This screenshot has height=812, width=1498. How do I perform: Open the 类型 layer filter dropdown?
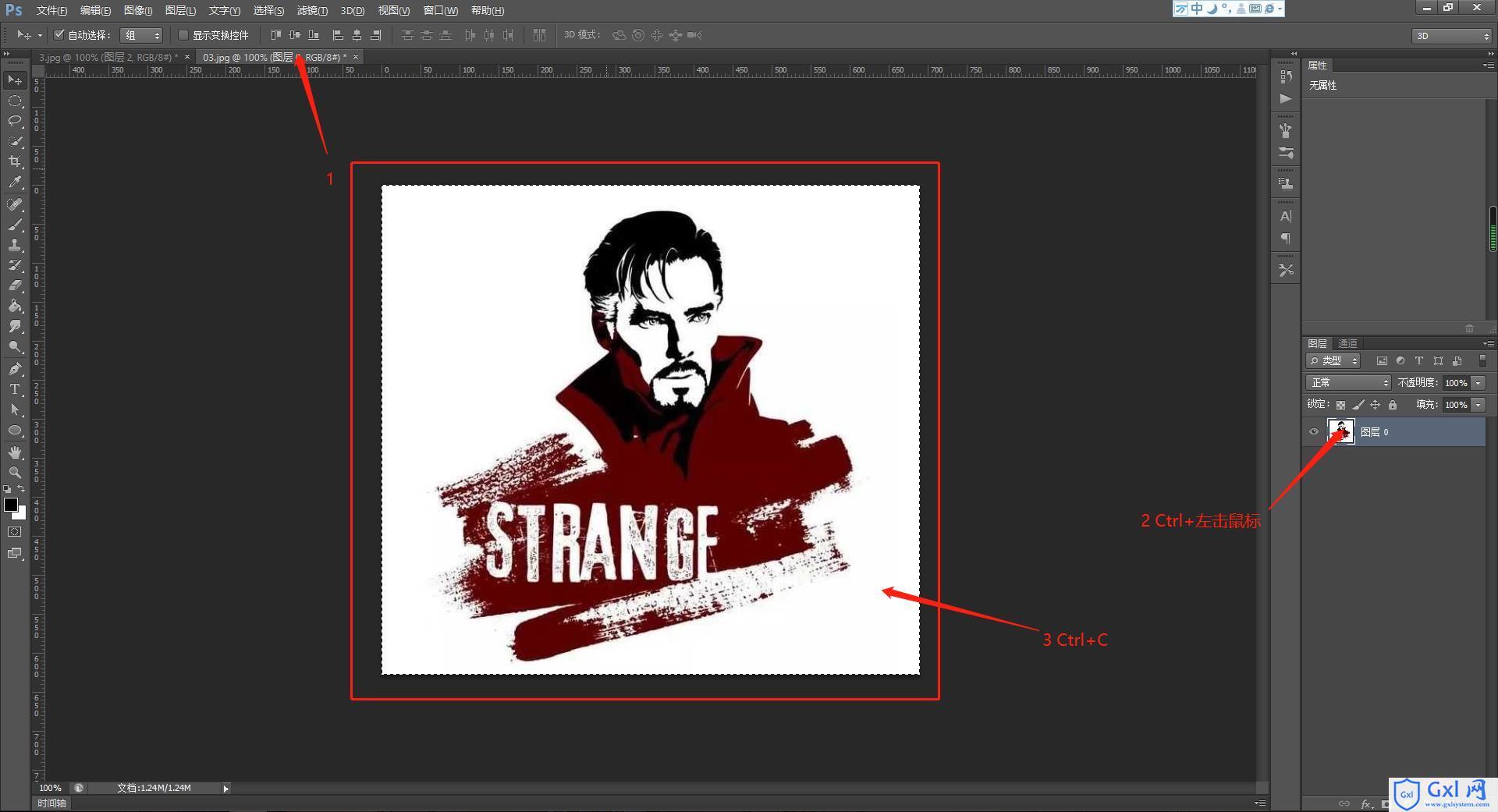[1333, 360]
